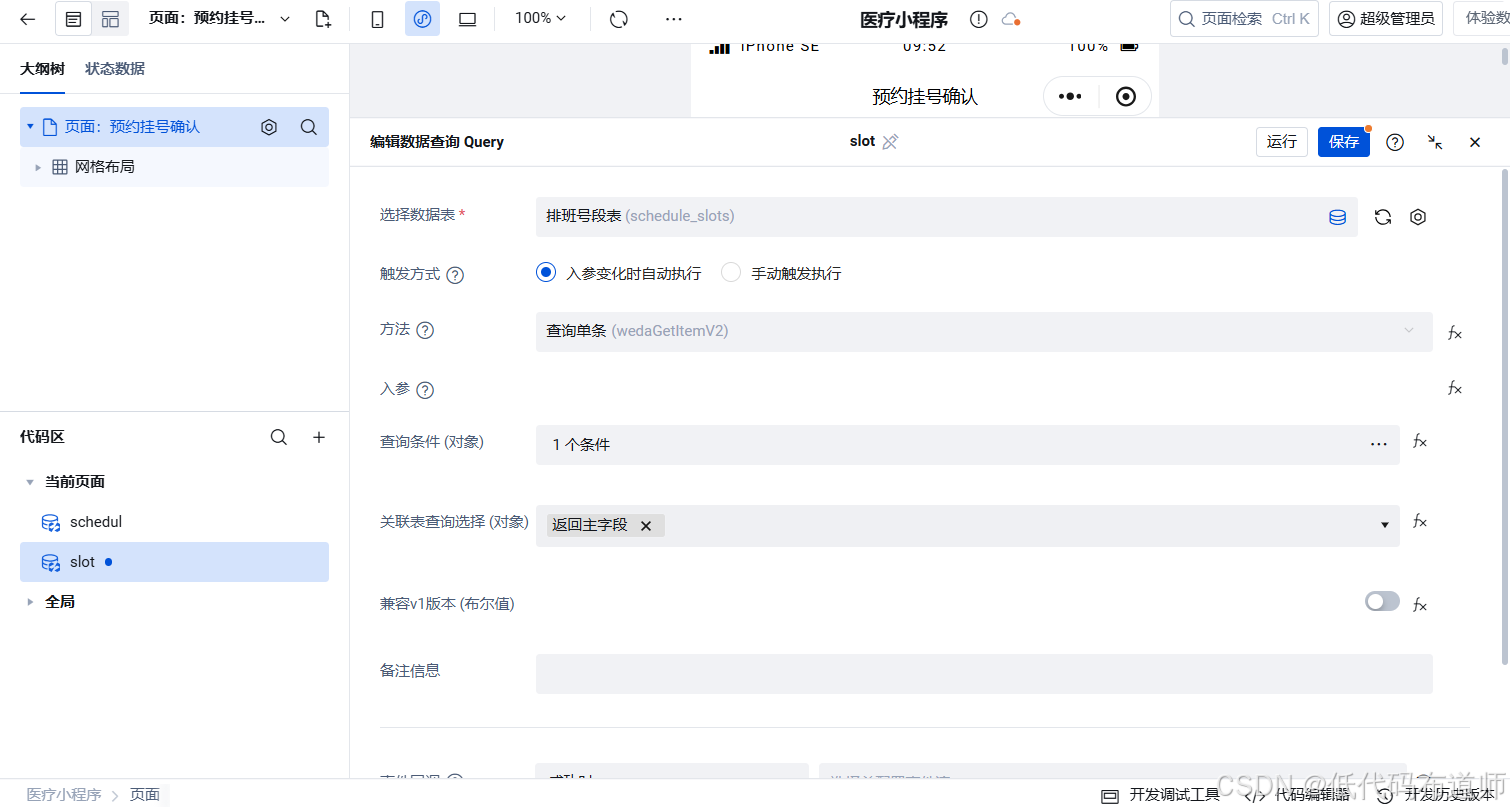
Task: Select the PC/desktop preview icon
Action: pyautogui.click(x=467, y=19)
